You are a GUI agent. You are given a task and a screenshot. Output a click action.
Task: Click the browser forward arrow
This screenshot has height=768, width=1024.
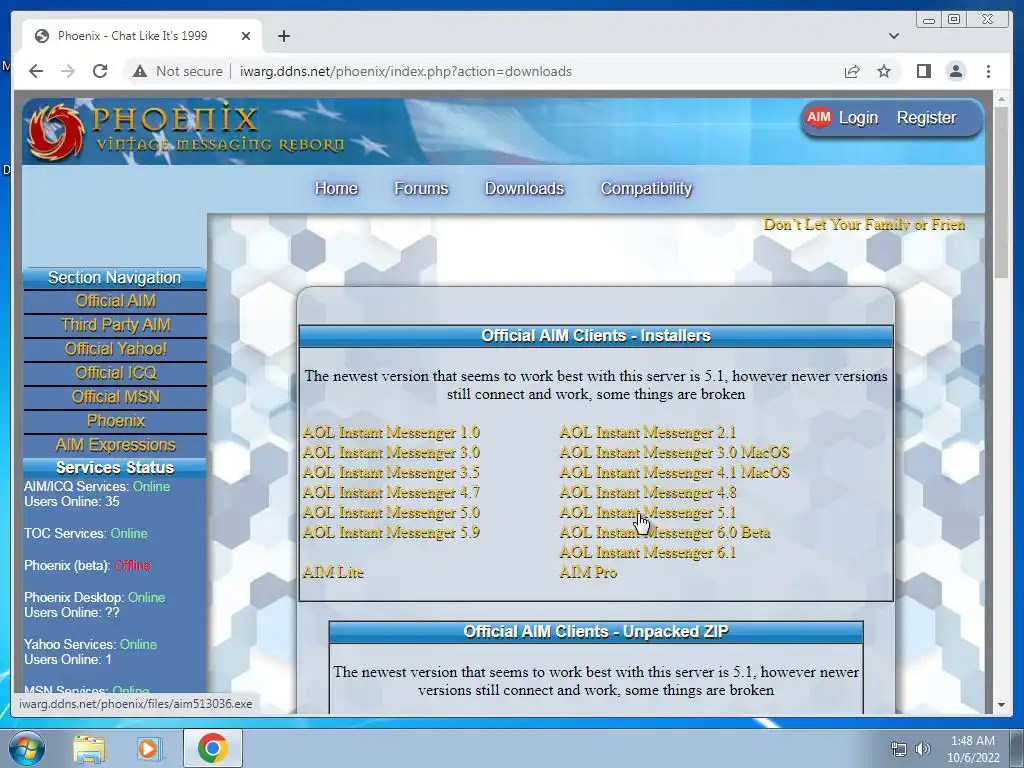tap(68, 71)
